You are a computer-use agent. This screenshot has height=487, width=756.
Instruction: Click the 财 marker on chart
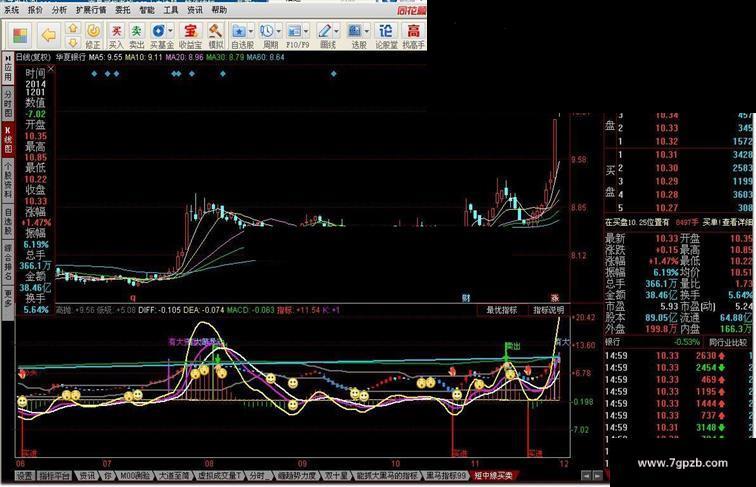point(466,298)
